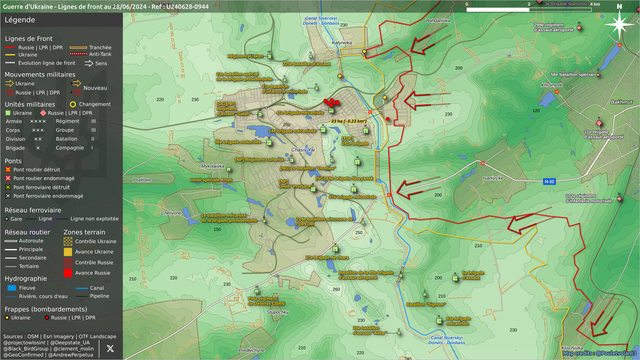This screenshot has height=360, width=640.
Task: Click the map scale bar at top
Action: (x=529, y=9)
